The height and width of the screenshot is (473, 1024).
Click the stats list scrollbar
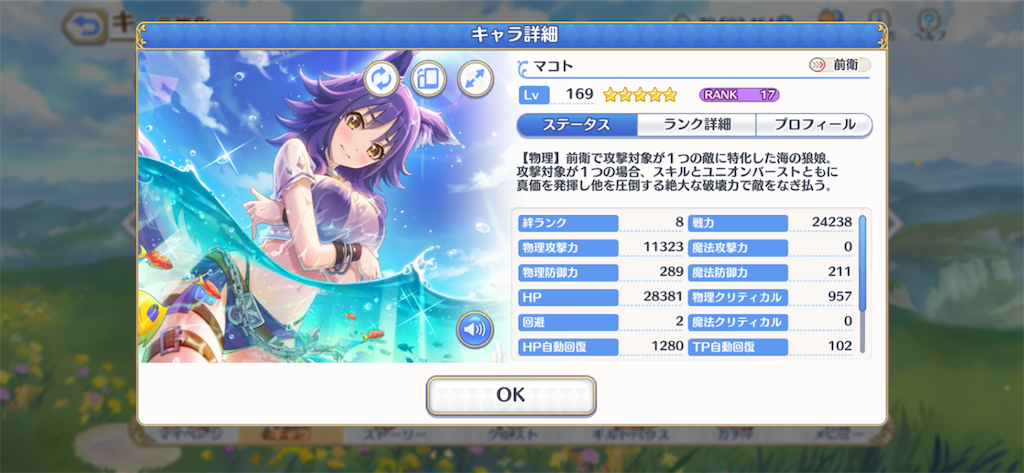click(x=862, y=284)
